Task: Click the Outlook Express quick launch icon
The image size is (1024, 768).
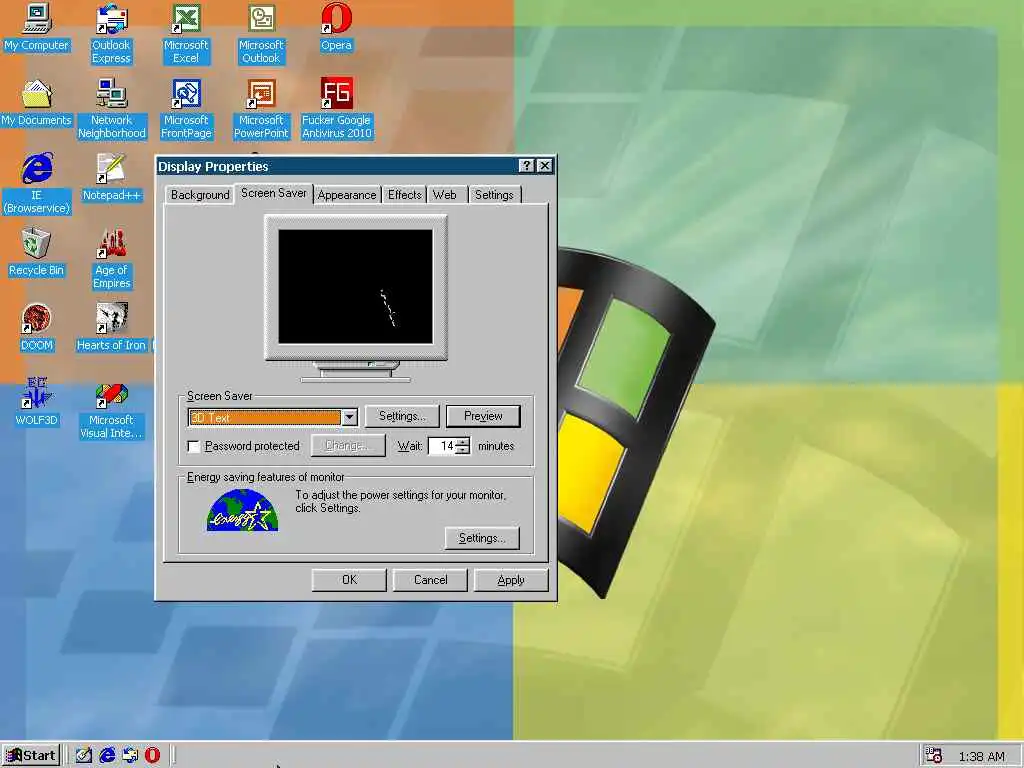Action: [130, 756]
